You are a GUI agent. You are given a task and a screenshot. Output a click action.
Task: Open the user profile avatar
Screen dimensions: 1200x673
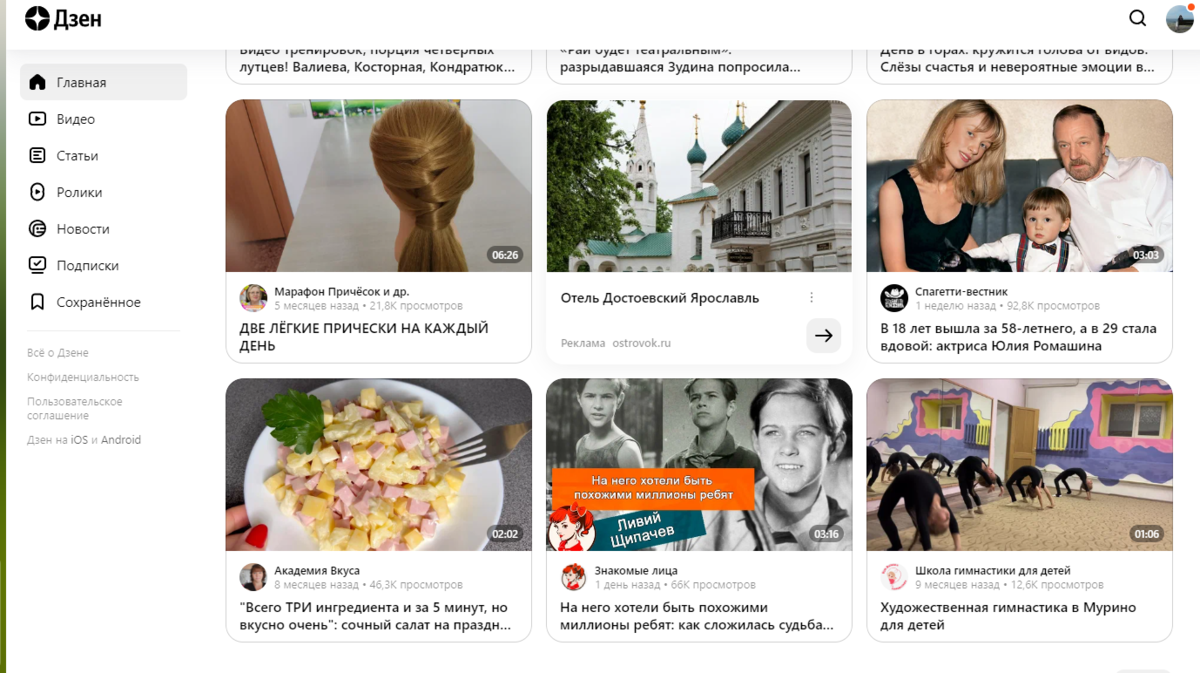coord(1180,18)
